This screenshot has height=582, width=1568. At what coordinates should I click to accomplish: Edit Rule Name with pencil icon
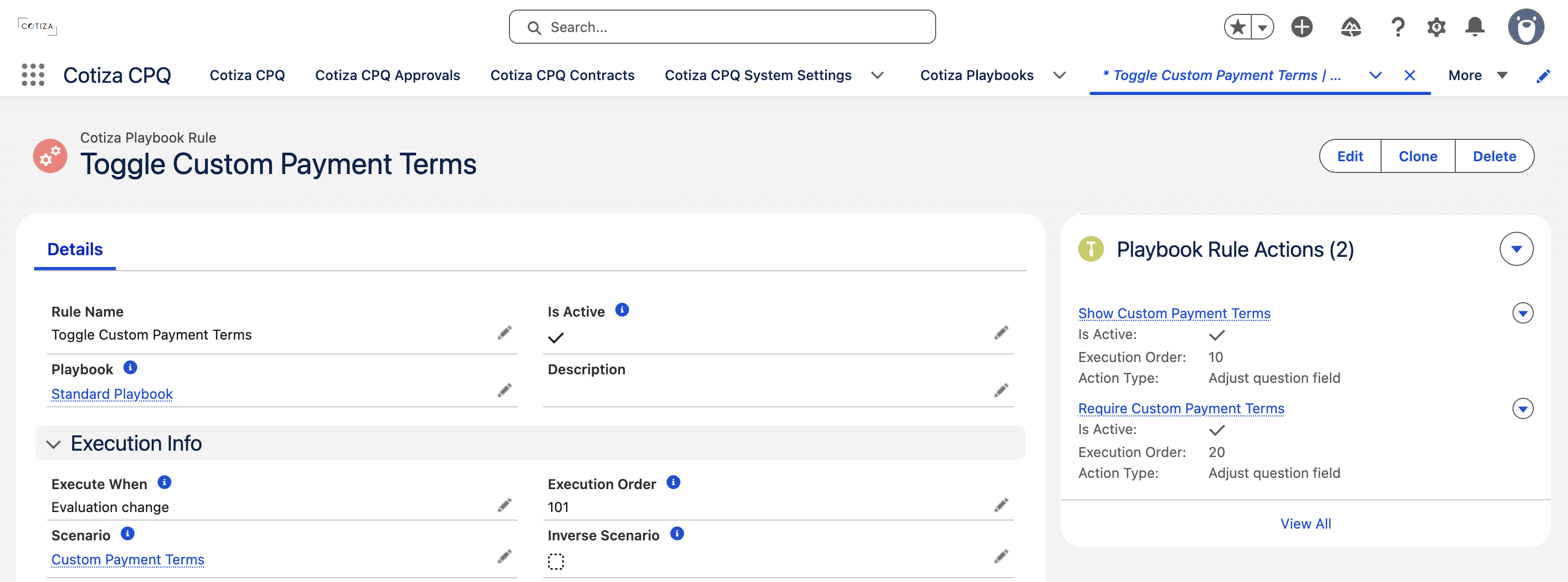point(504,333)
